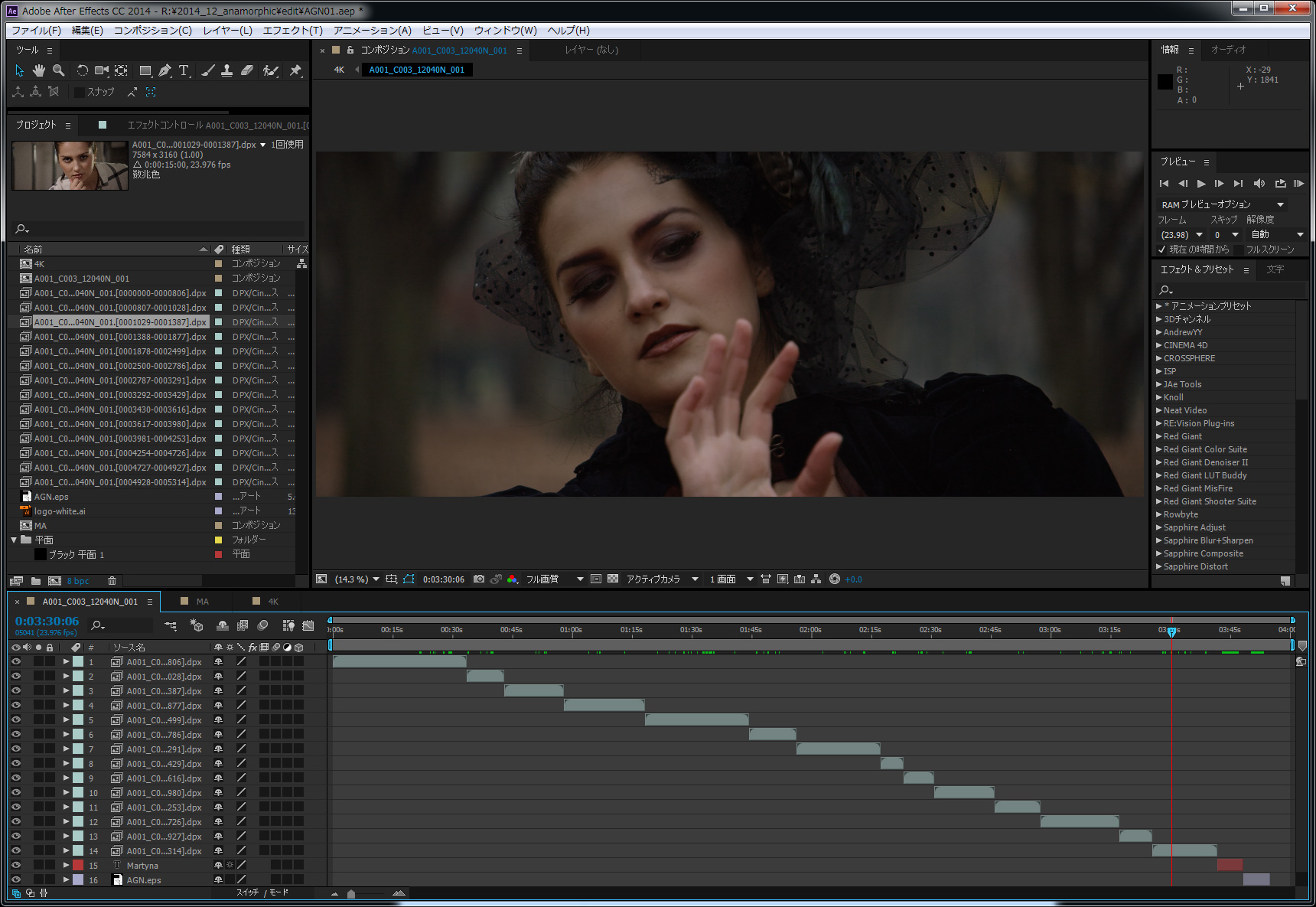Click the red label swatch of layer 15
The width and height of the screenshot is (1316, 907).
tap(78, 866)
